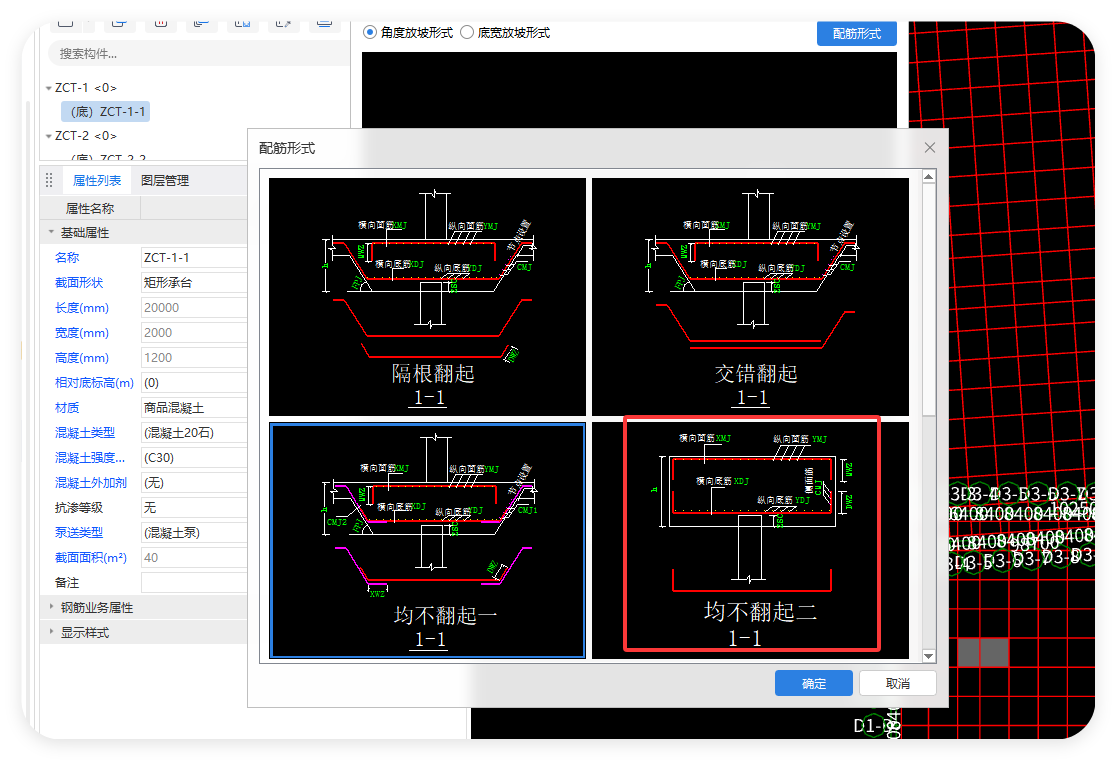Click the 属性名称 column header
This screenshot has width=1116, height=760.
coord(90,209)
